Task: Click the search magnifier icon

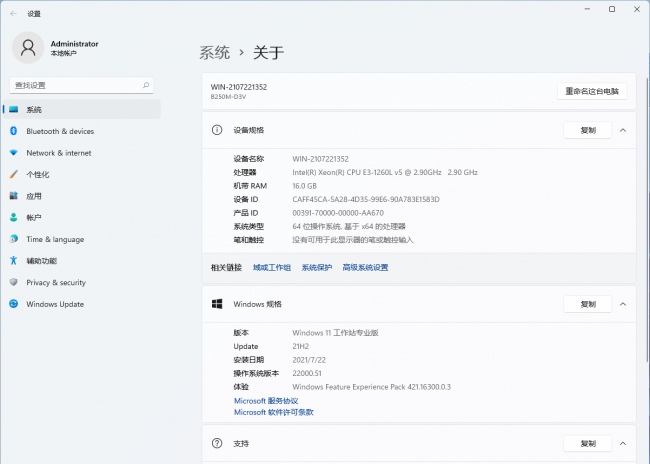Action: coord(146,85)
